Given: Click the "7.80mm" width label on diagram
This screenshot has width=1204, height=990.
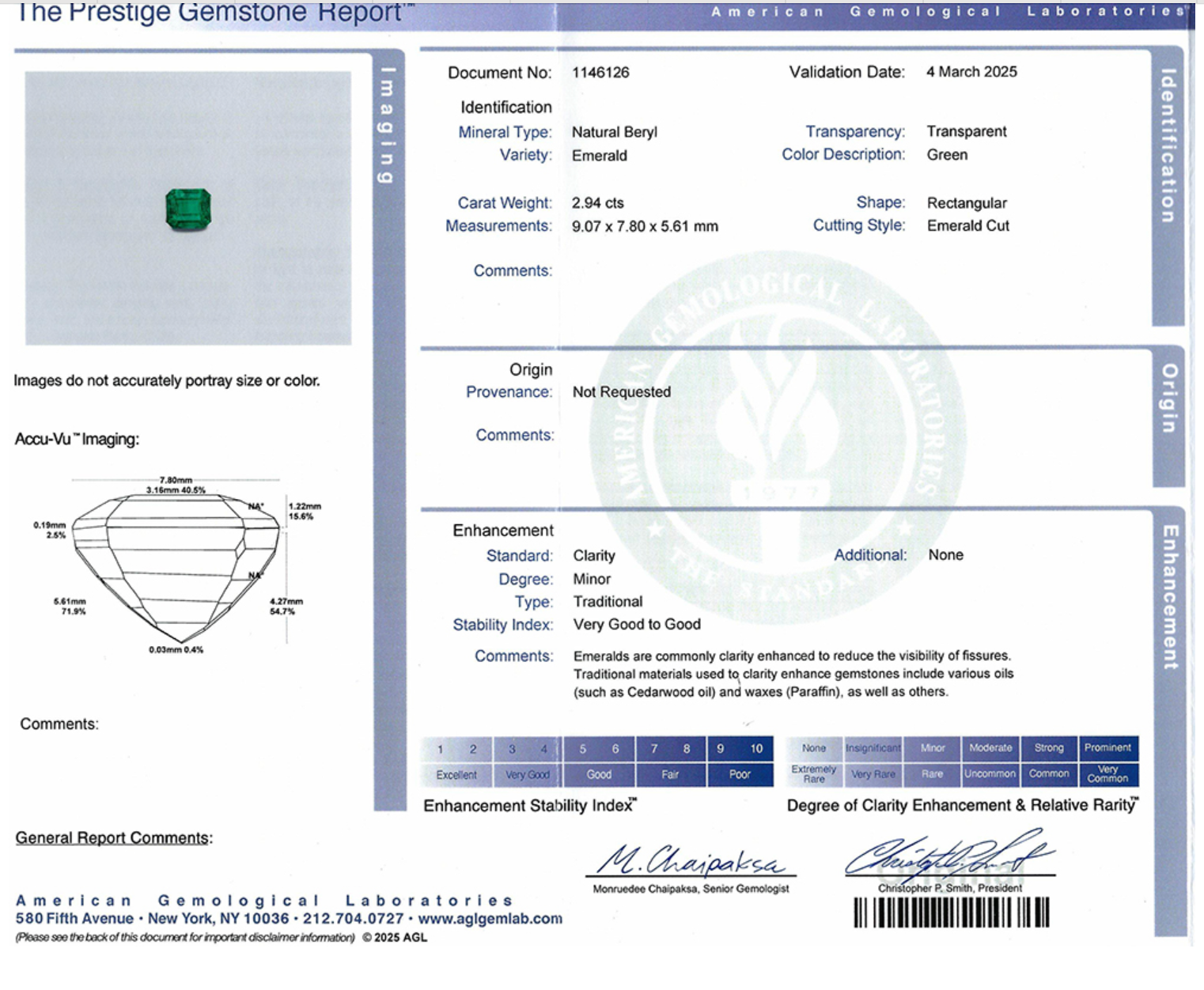Looking at the screenshot, I should [176, 480].
